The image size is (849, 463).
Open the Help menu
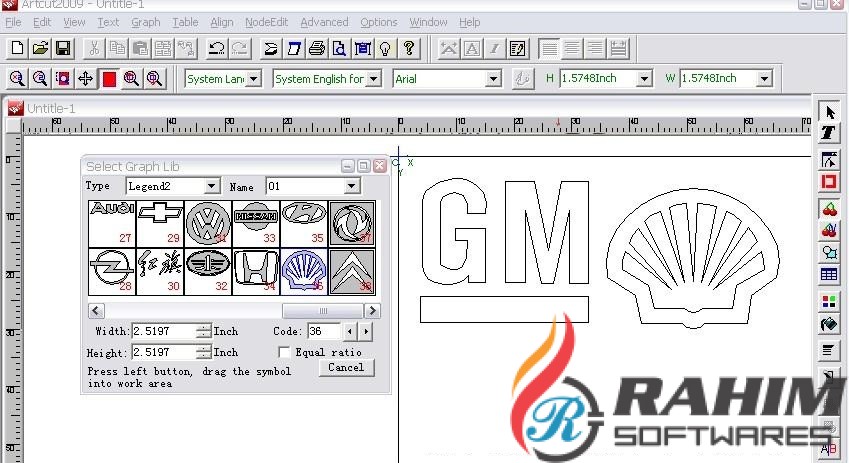pos(469,22)
